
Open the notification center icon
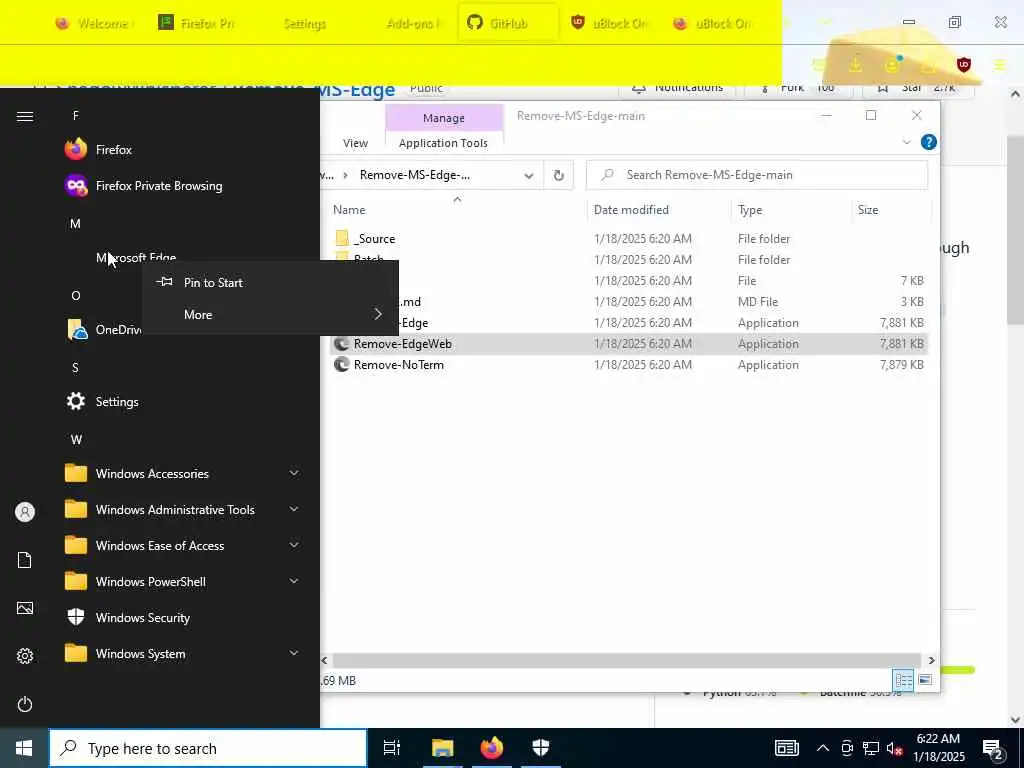tap(993, 749)
